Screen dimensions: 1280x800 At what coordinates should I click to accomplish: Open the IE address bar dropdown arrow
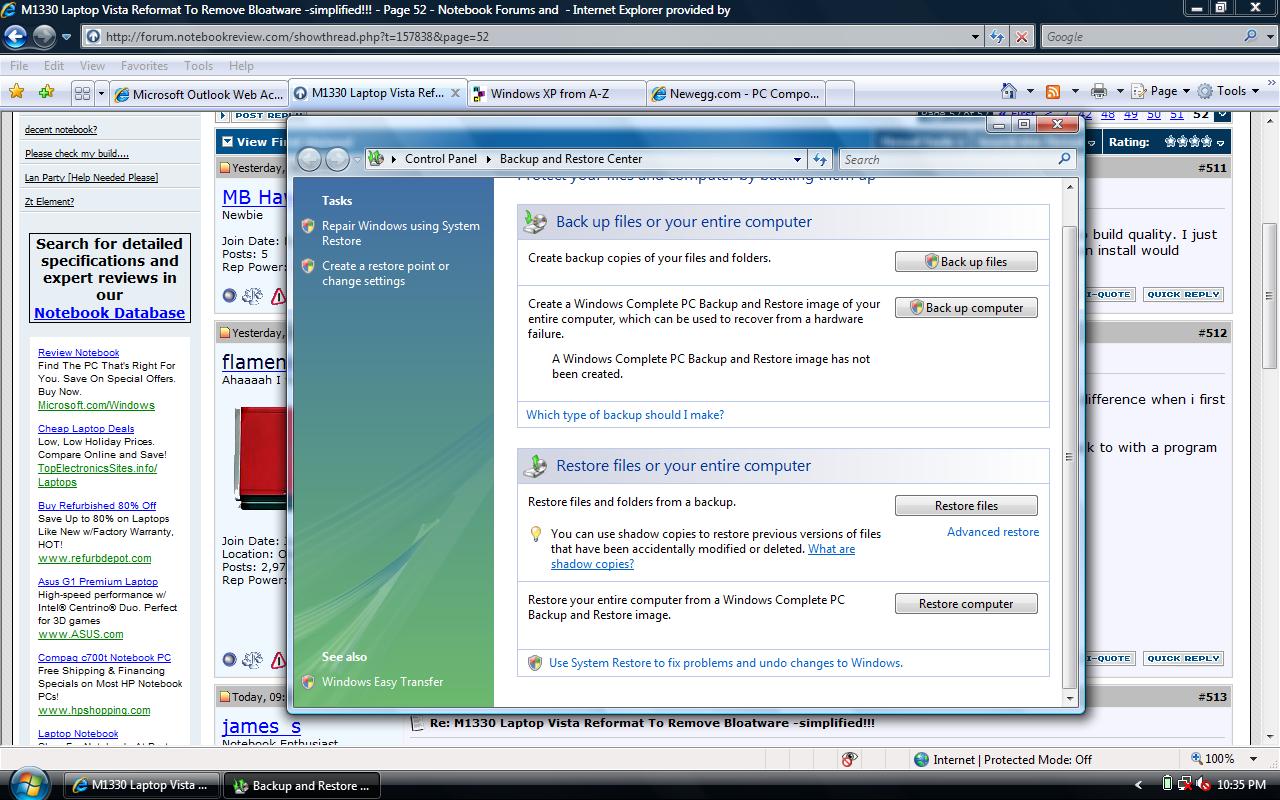(976, 37)
